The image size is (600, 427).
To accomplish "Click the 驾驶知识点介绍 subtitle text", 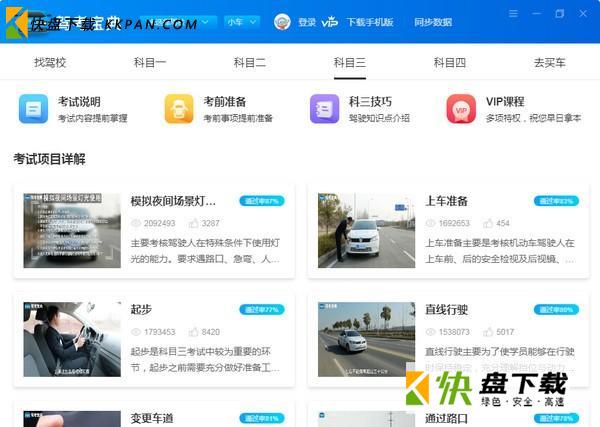I will click(379, 118).
